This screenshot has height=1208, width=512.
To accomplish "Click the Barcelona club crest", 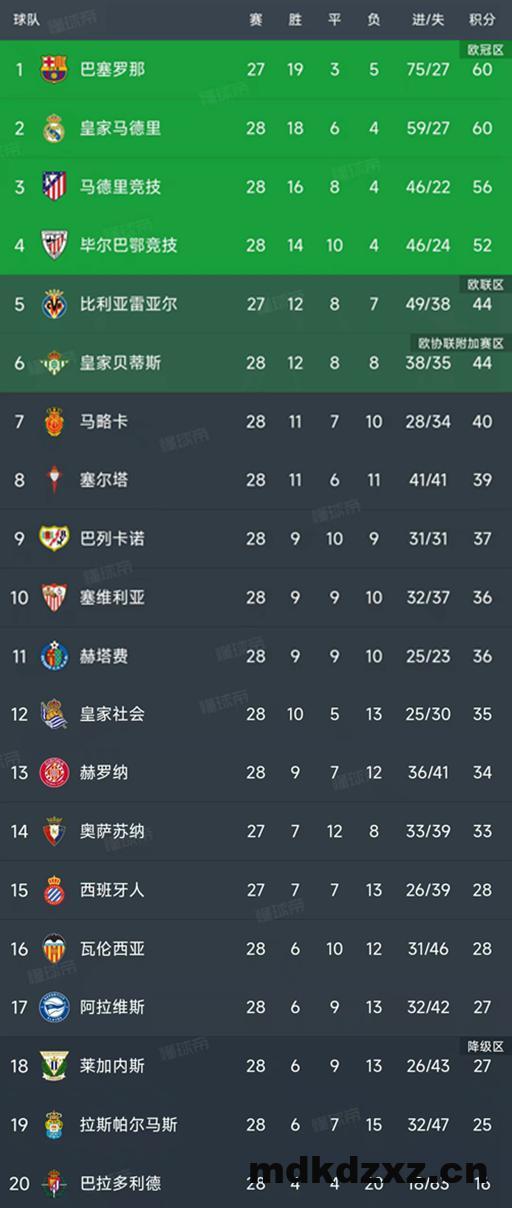I will pyautogui.click(x=54, y=69).
